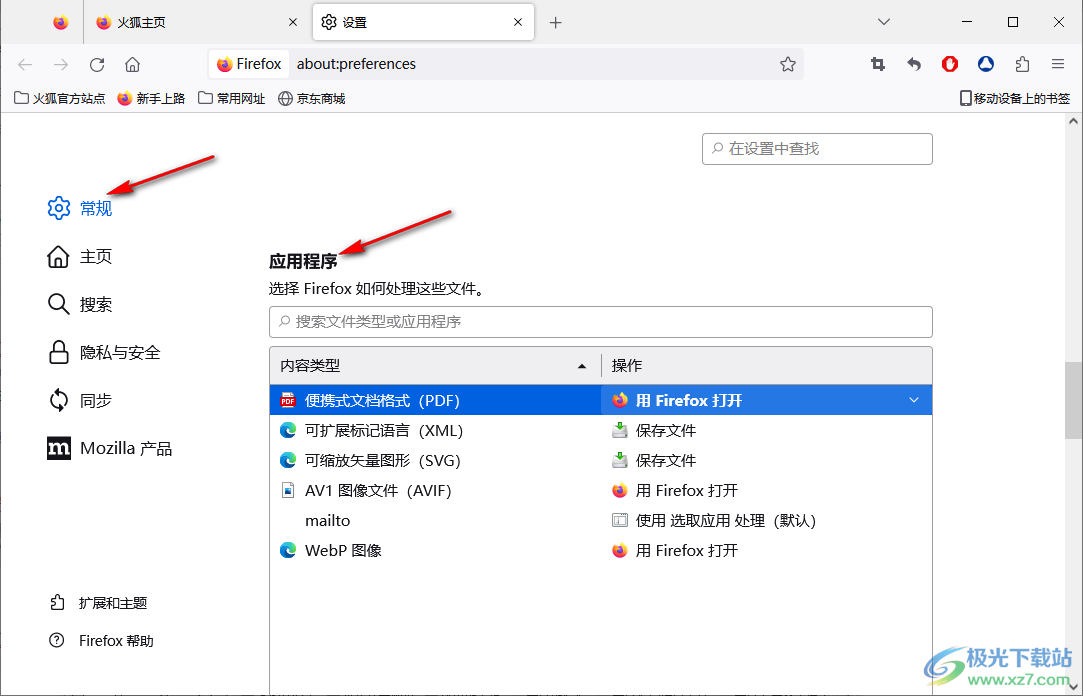Select the AV1 图像文件 (AVIF) row

(600, 490)
